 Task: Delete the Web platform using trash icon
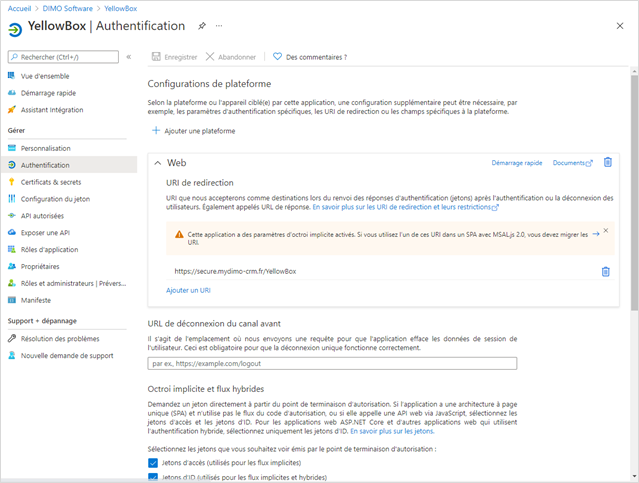[608, 162]
